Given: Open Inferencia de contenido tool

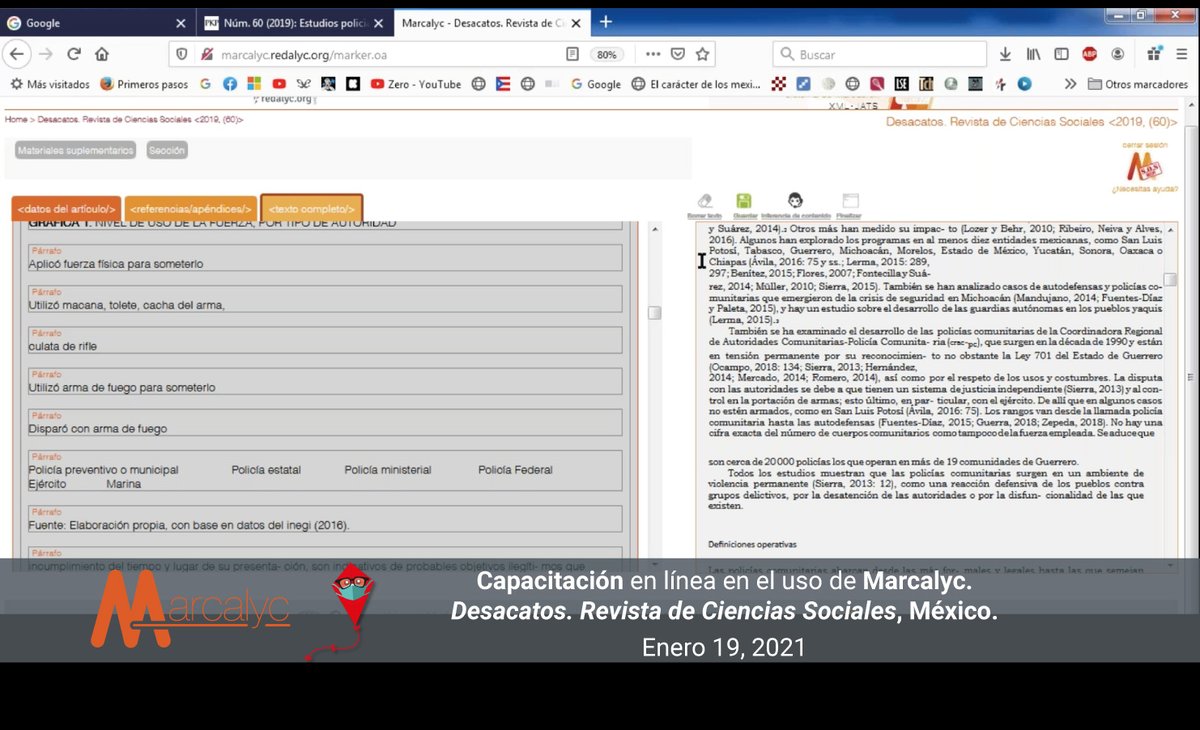Looking at the screenshot, I should click(795, 200).
